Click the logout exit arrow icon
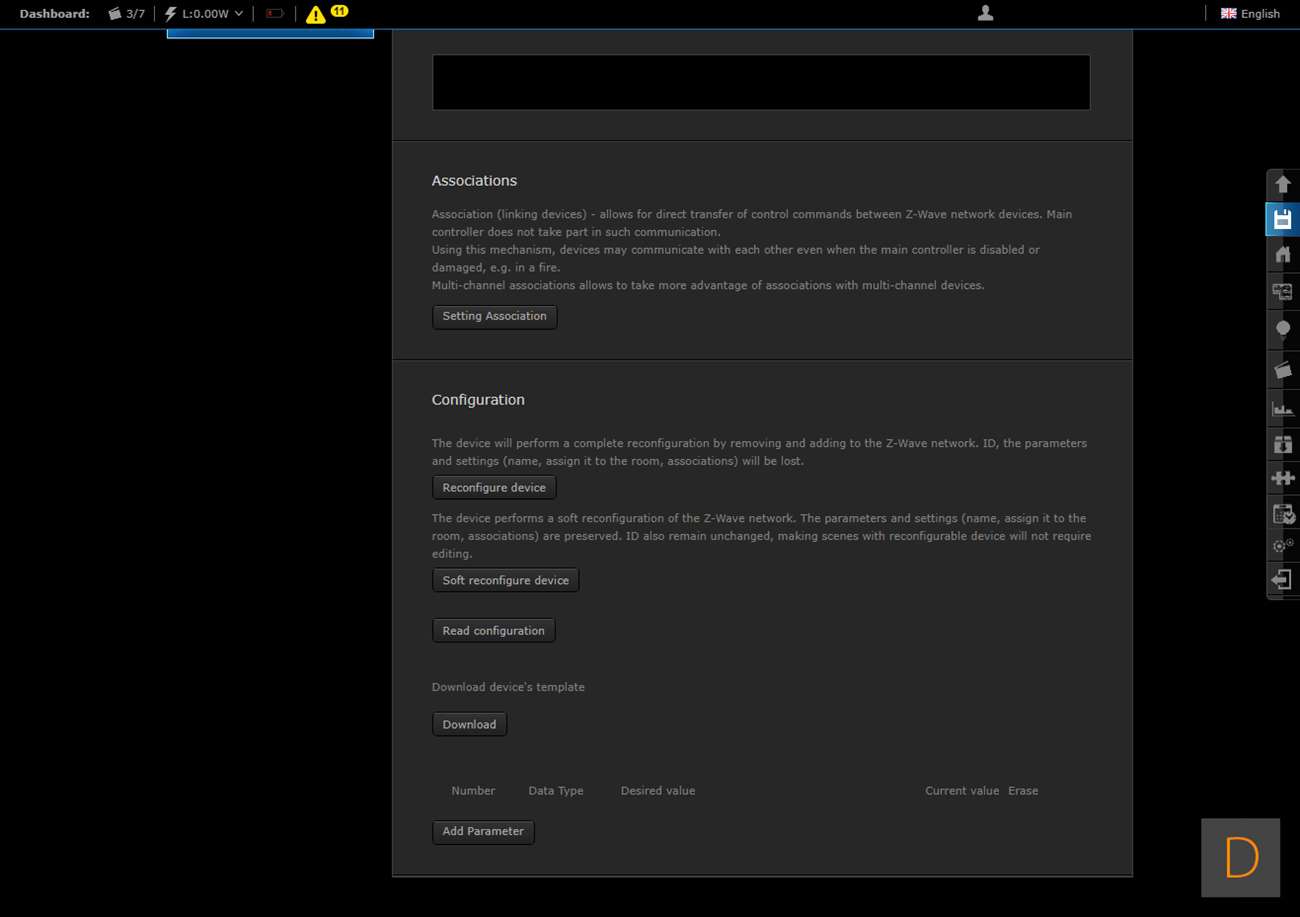Screen dimensions: 1300x917 pyautogui.click(x=1283, y=580)
